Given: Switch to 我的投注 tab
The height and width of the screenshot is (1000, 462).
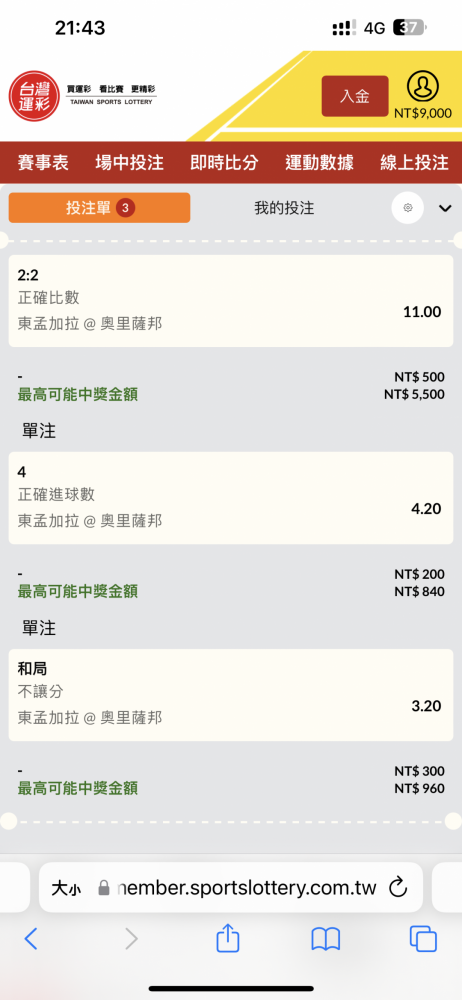Looking at the screenshot, I should click(284, 208).
